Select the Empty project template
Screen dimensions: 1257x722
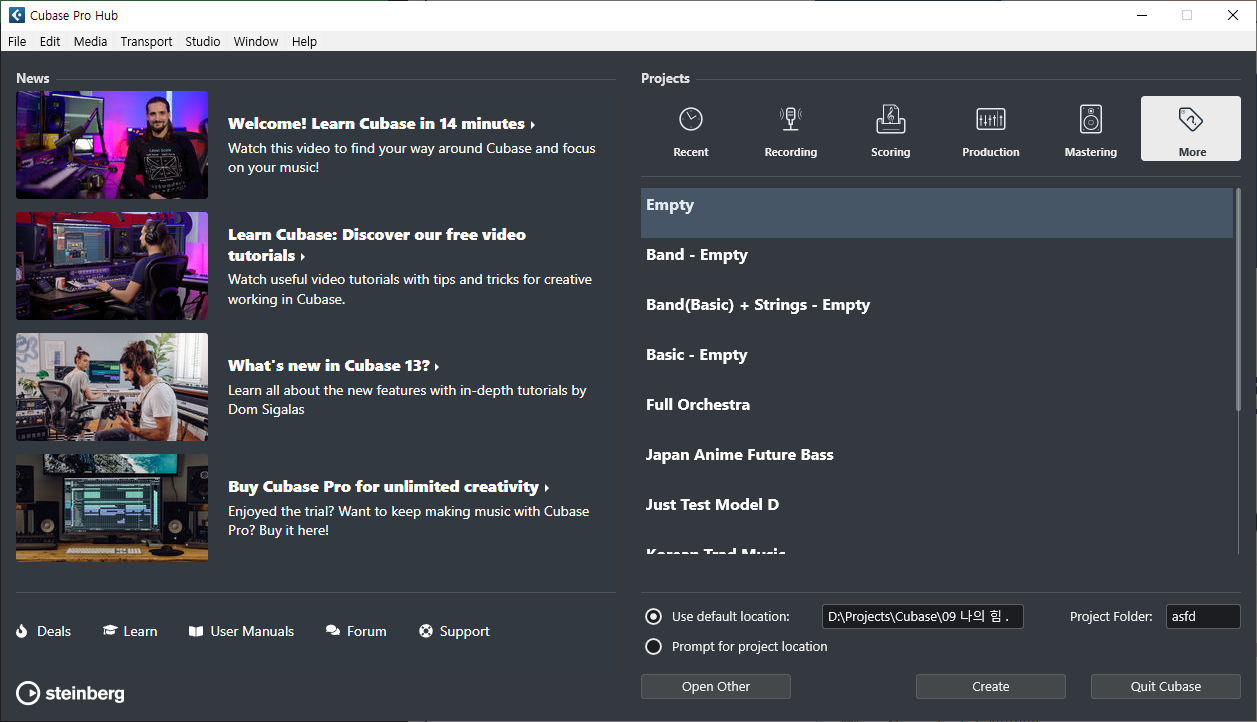click(937, 213)
